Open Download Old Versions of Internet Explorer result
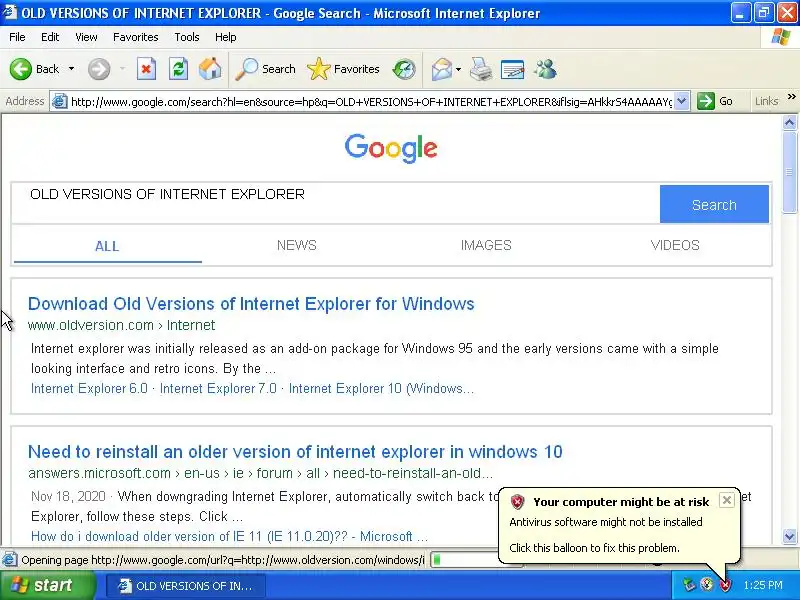The image size is (800, 600). coord(251,304)
